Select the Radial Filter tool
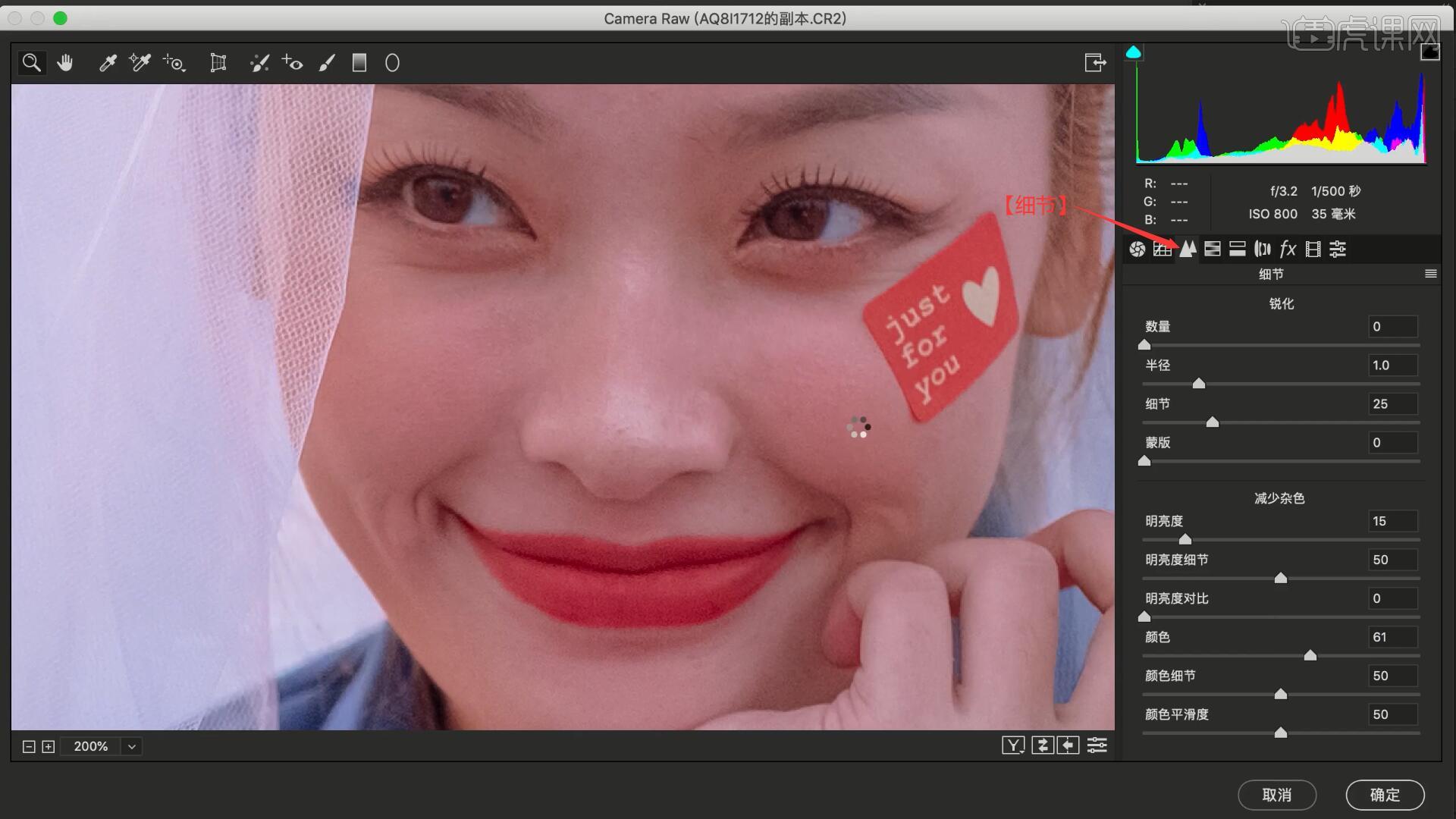 click(392, 63)
